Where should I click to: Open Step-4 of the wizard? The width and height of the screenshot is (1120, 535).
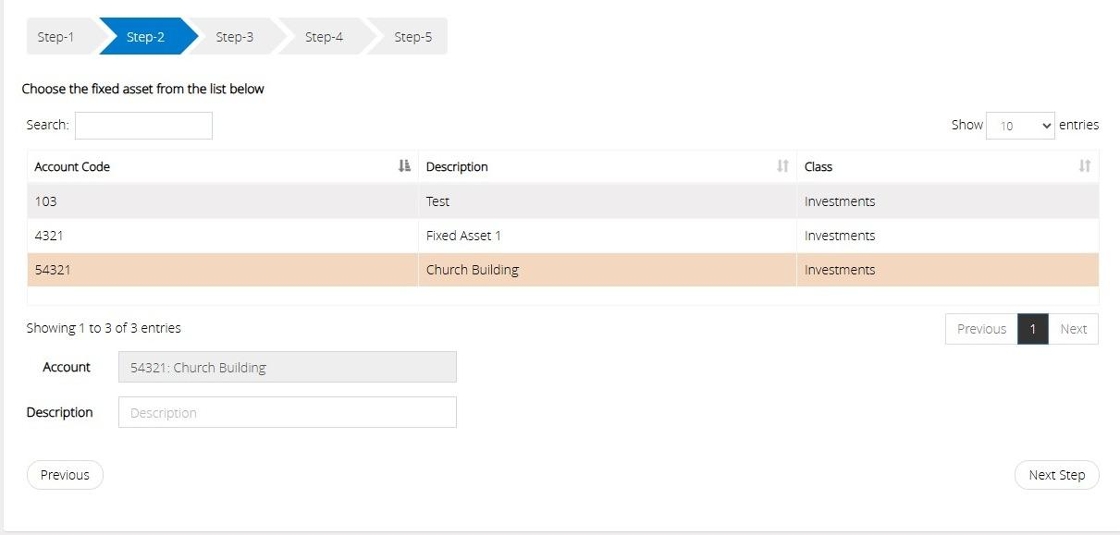click(324, 37)
